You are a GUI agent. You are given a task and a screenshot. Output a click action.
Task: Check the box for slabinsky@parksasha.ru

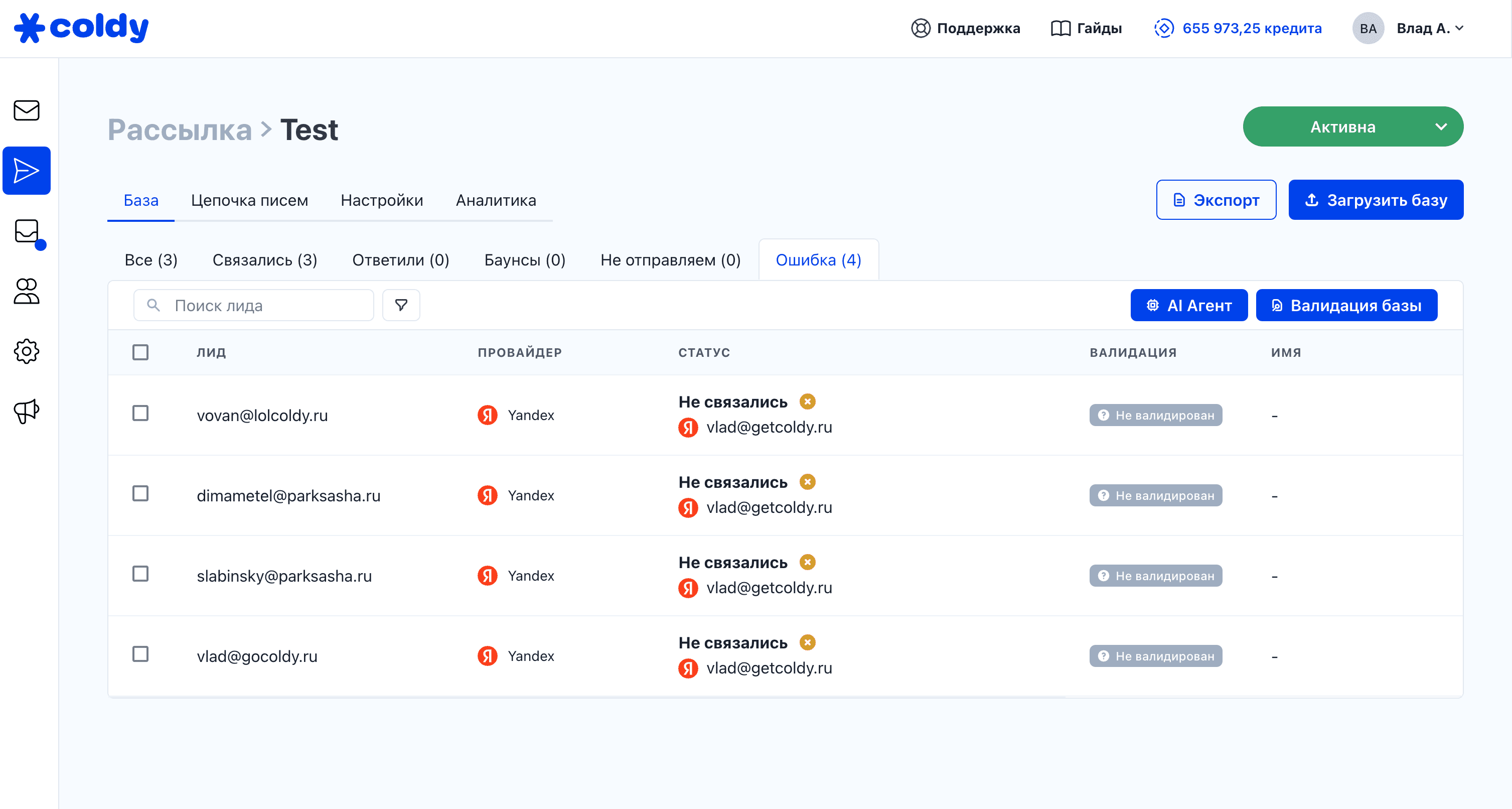[x=140, y=574]
